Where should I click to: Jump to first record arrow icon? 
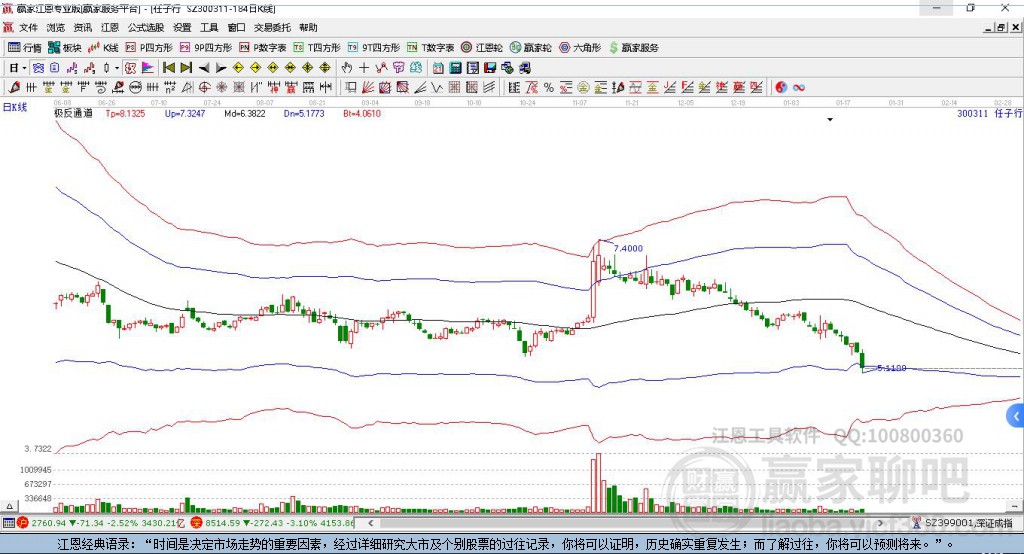click(x=168, y=68)
